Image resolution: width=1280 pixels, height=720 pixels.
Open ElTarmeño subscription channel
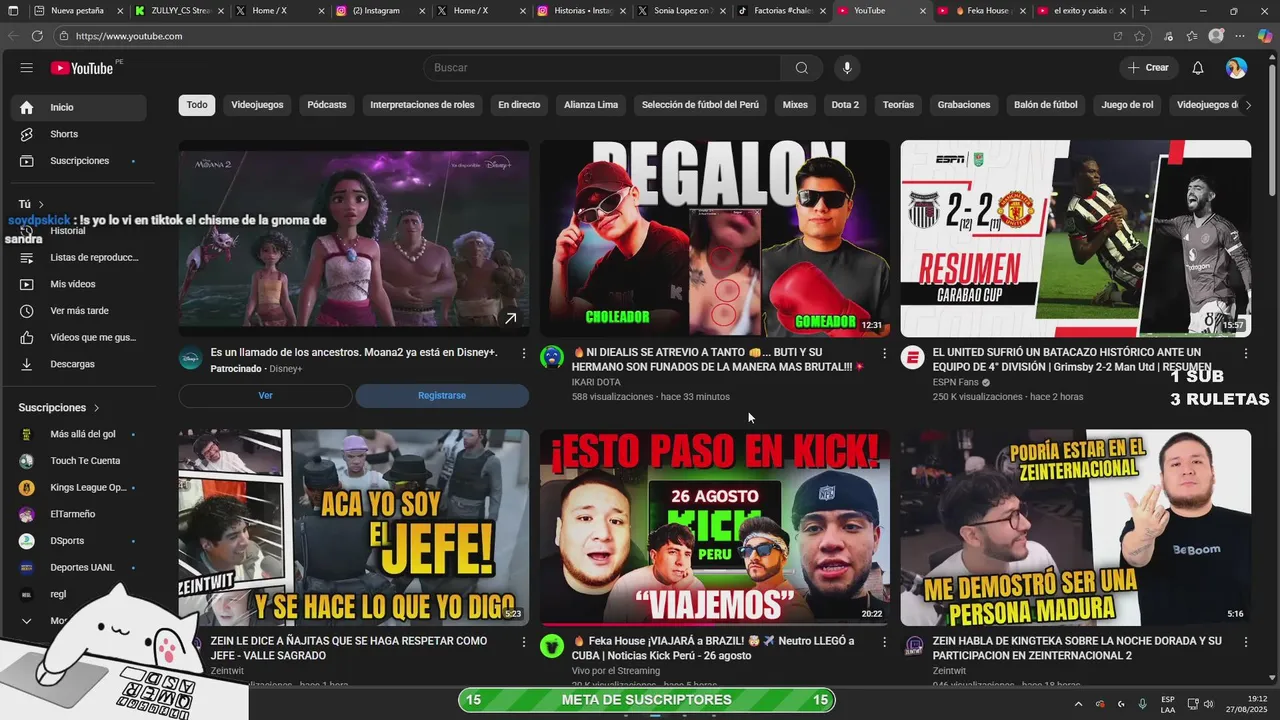[x=79, y=514]
